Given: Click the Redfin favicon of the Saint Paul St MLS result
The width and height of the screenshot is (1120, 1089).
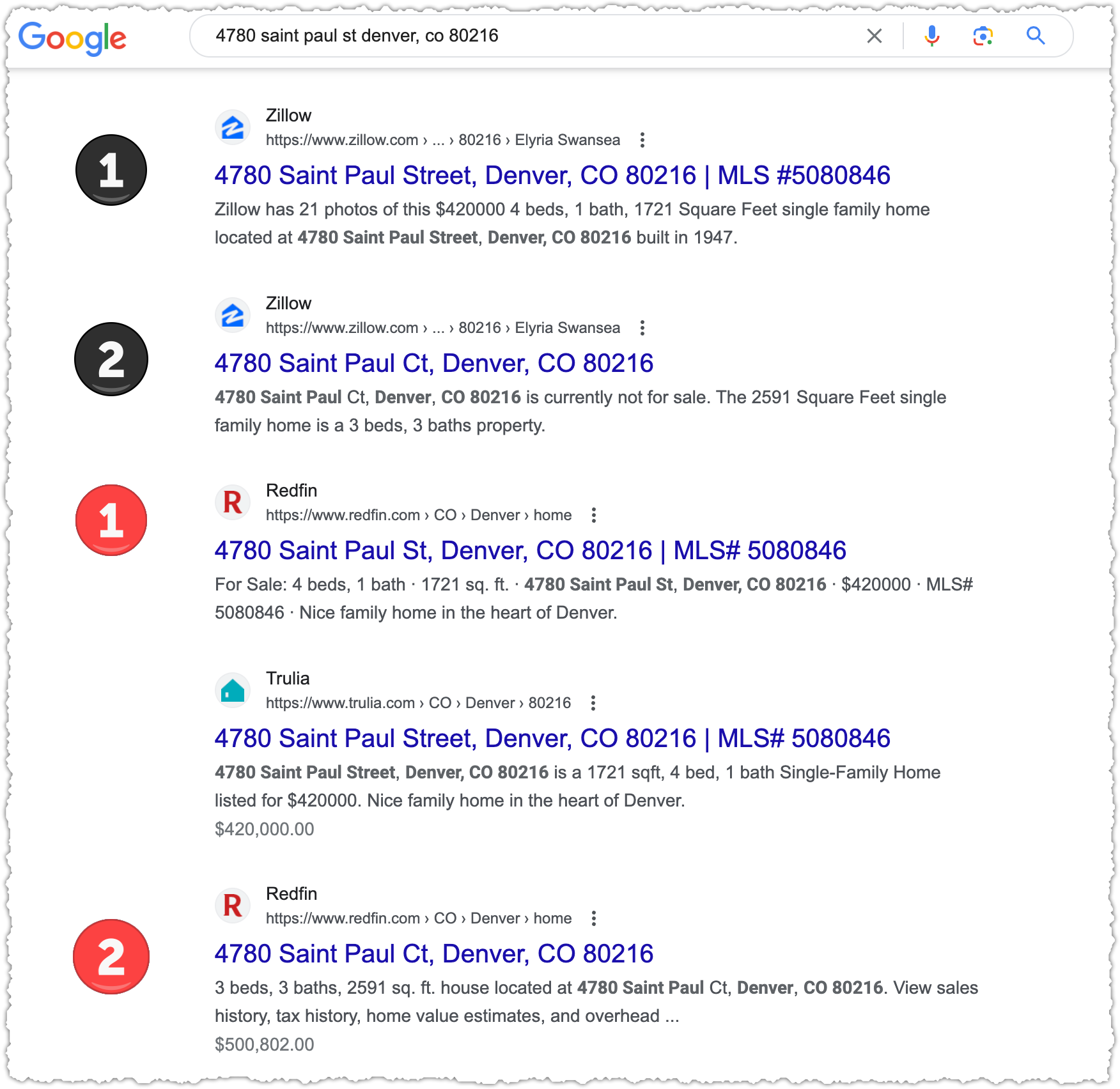Looking at the screenshot, I should [x=233, y=502].
